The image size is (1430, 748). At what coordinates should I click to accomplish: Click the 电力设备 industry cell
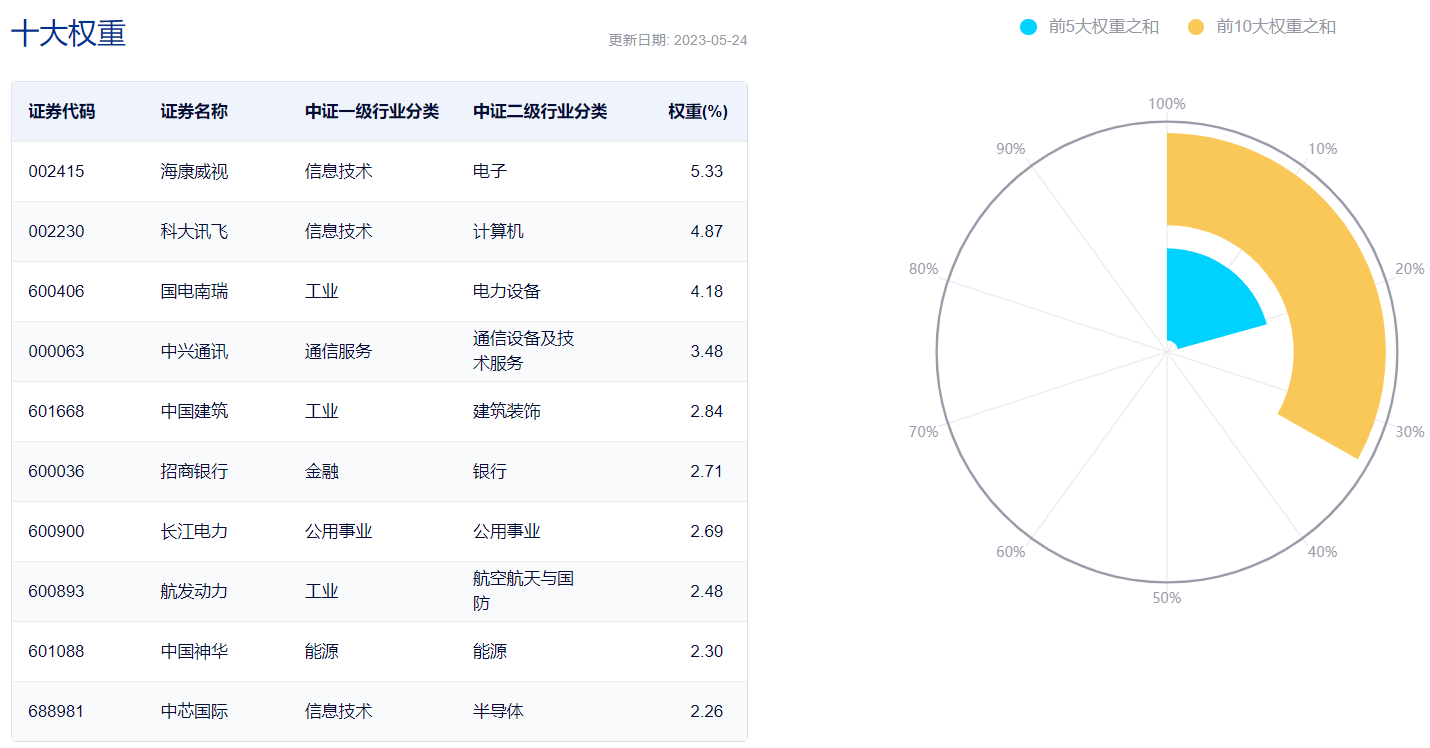pyautogui.click(x=506, y=292)
